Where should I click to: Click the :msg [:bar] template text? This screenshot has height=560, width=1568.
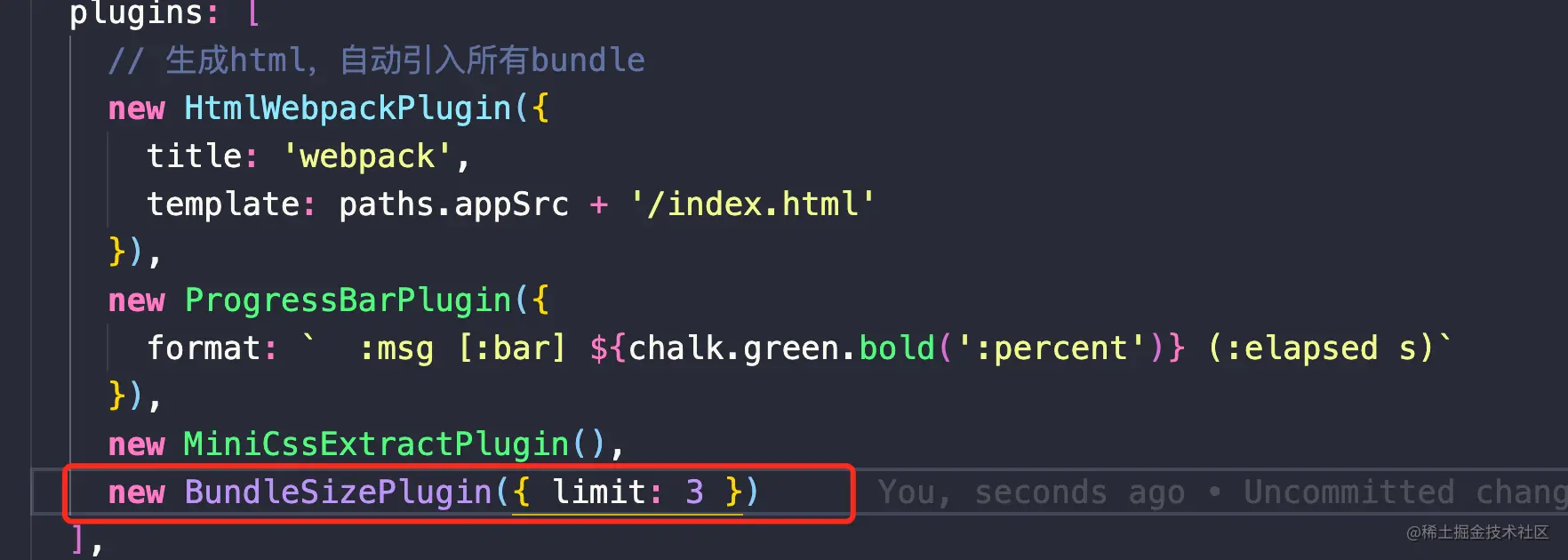pyautogui.click(x=462, y=348)
